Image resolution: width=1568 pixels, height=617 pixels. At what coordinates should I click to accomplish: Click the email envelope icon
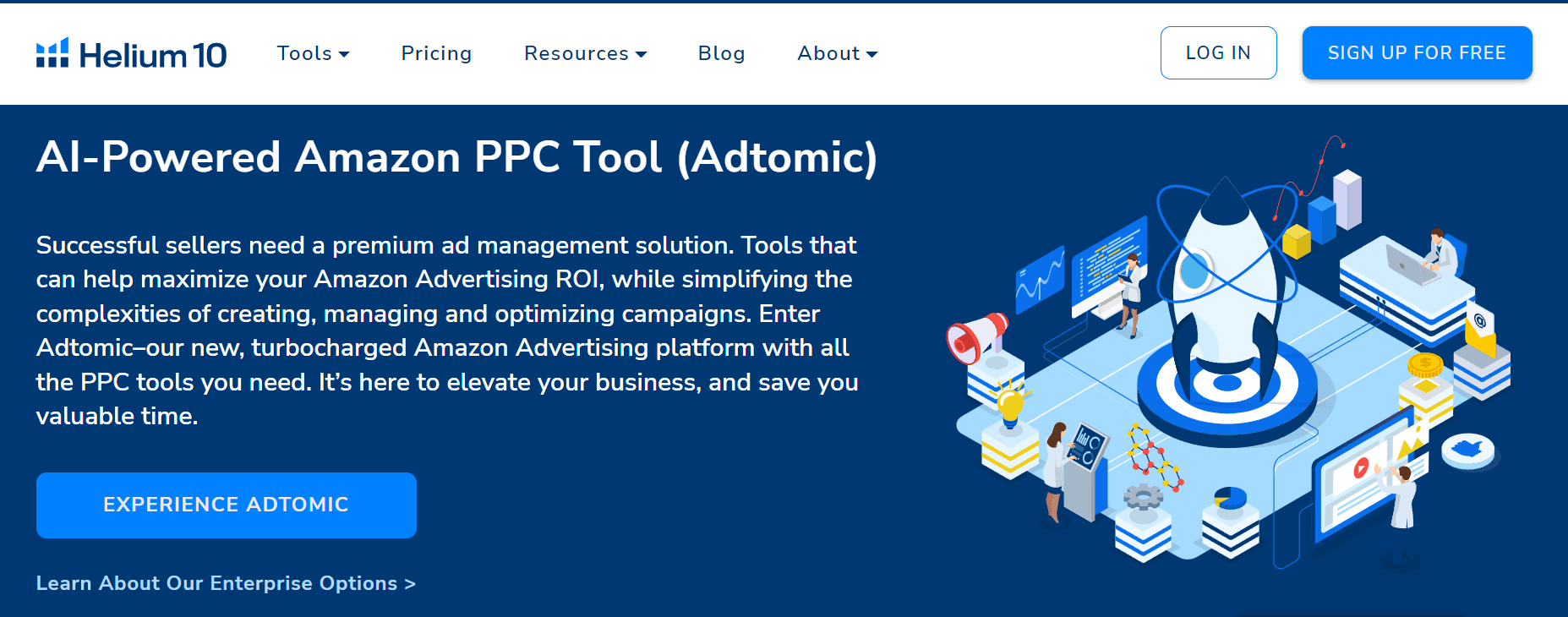point(1480,330)
